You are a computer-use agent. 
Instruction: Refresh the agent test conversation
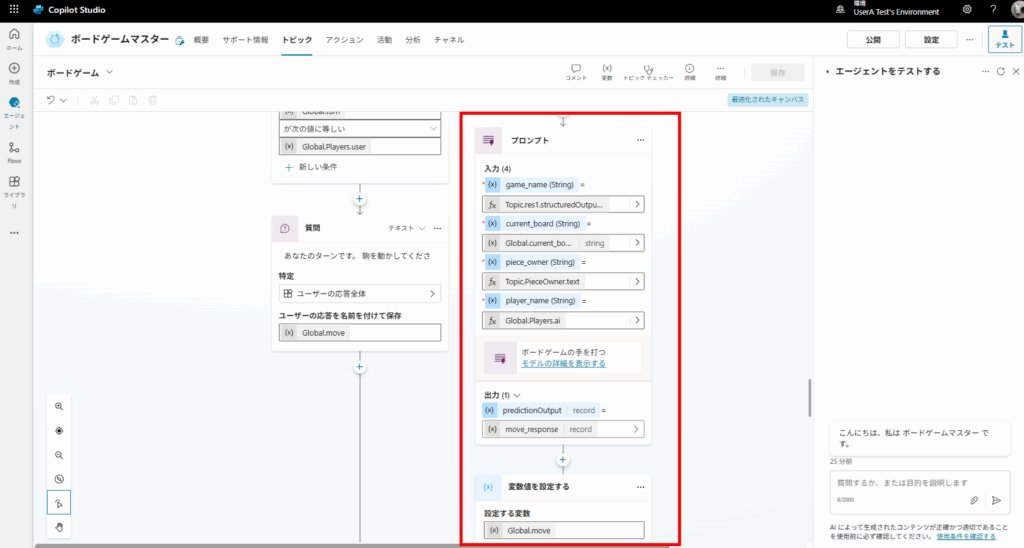[1000, 72]
